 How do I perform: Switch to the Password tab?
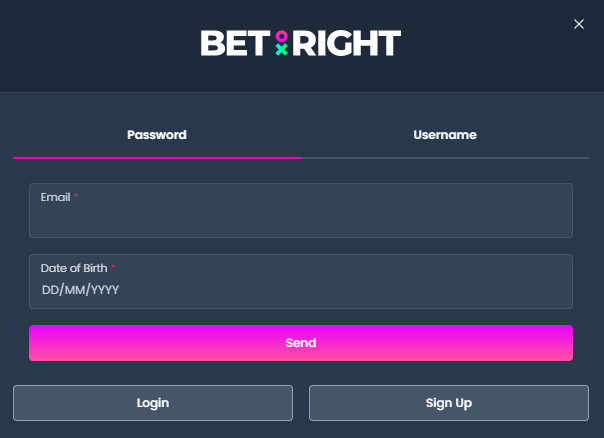tap(157, 135)
